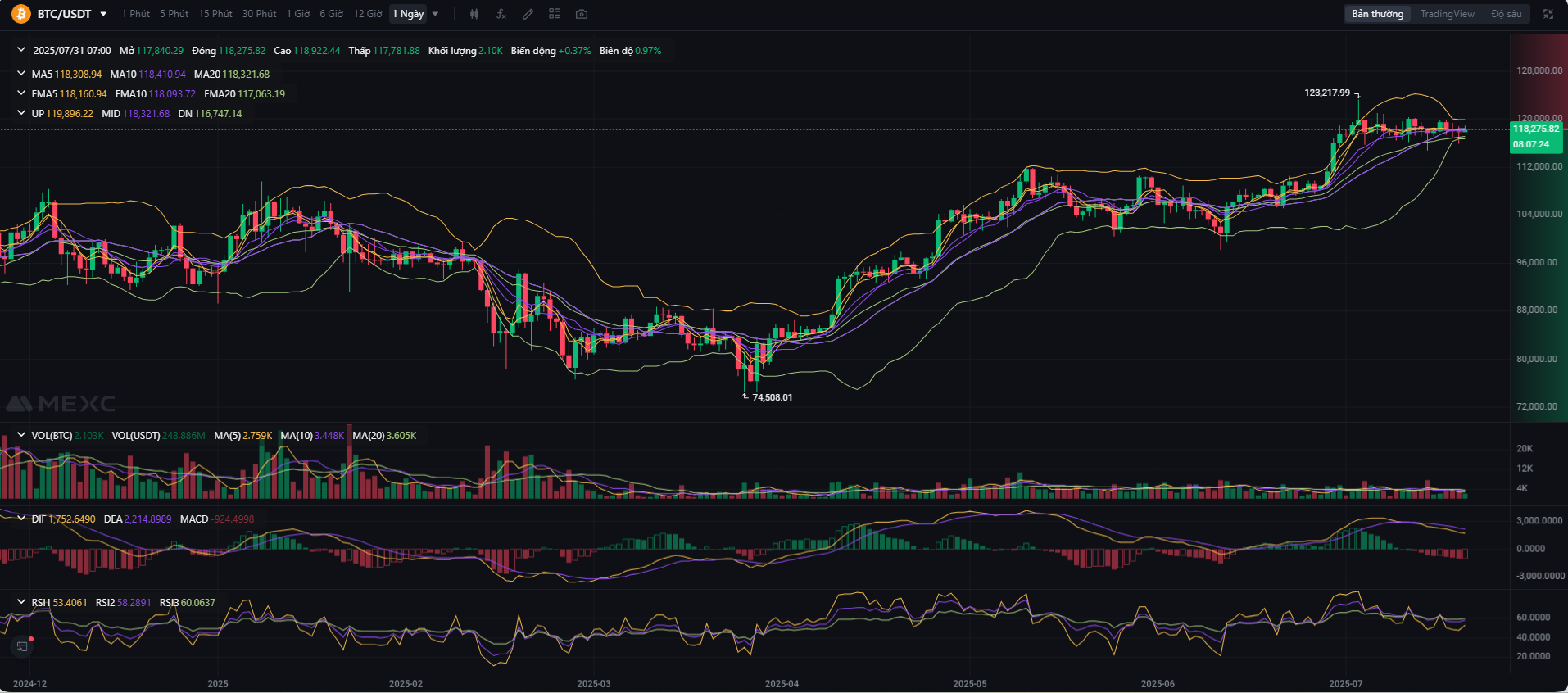Click the Mở open price 117,840.29

pyautogui.click(x=160, y=50)
